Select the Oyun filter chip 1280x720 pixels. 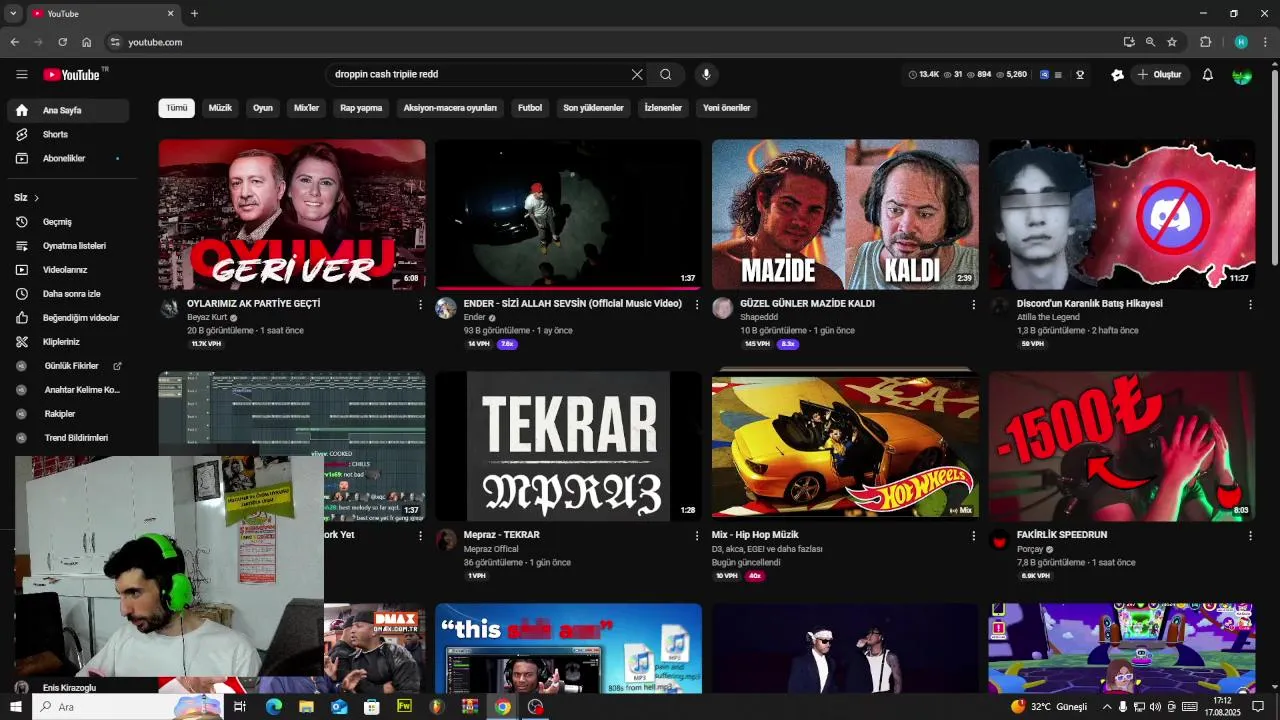[263, 108]
